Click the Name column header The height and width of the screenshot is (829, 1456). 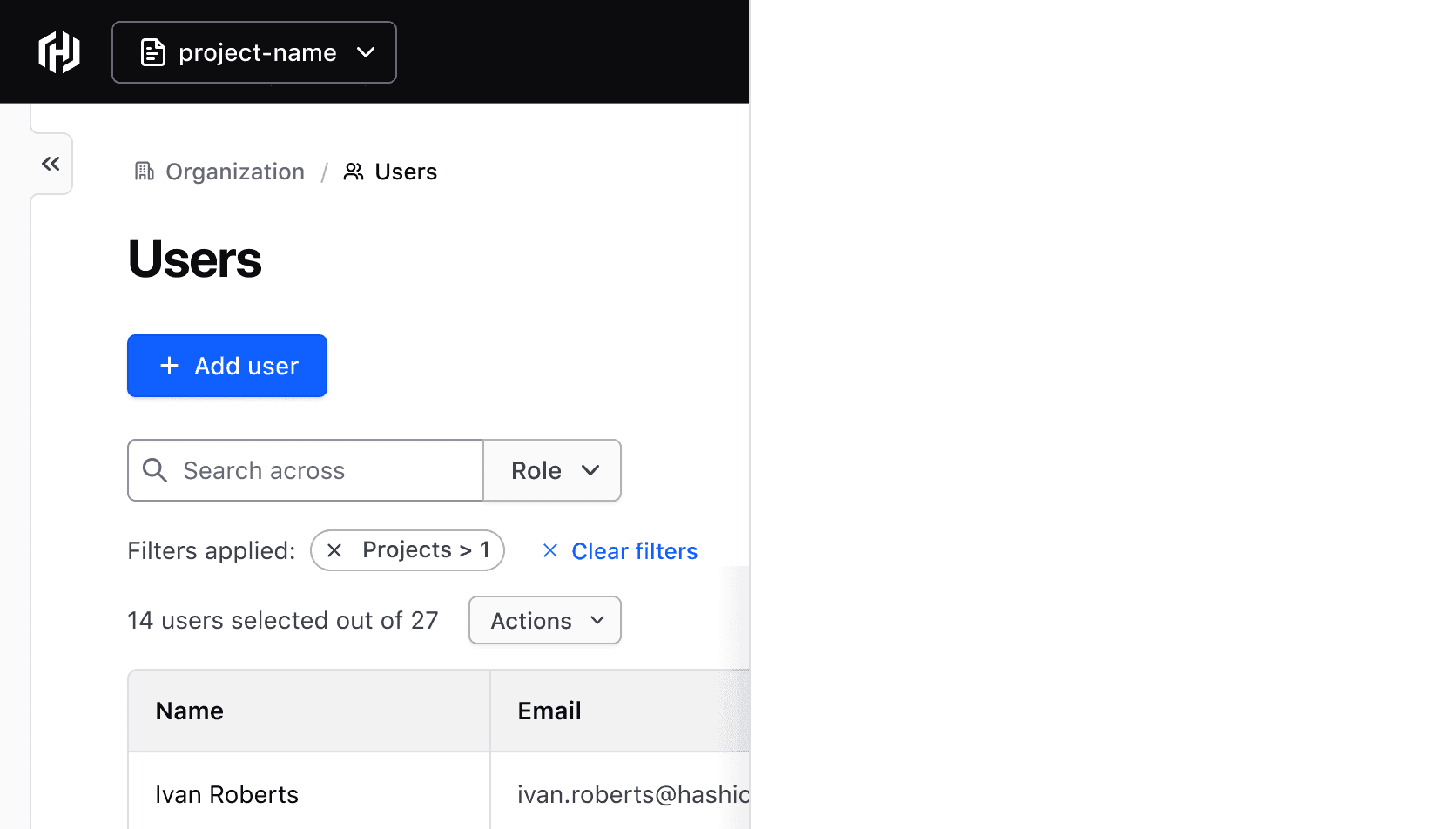click(x=190, y=711)
